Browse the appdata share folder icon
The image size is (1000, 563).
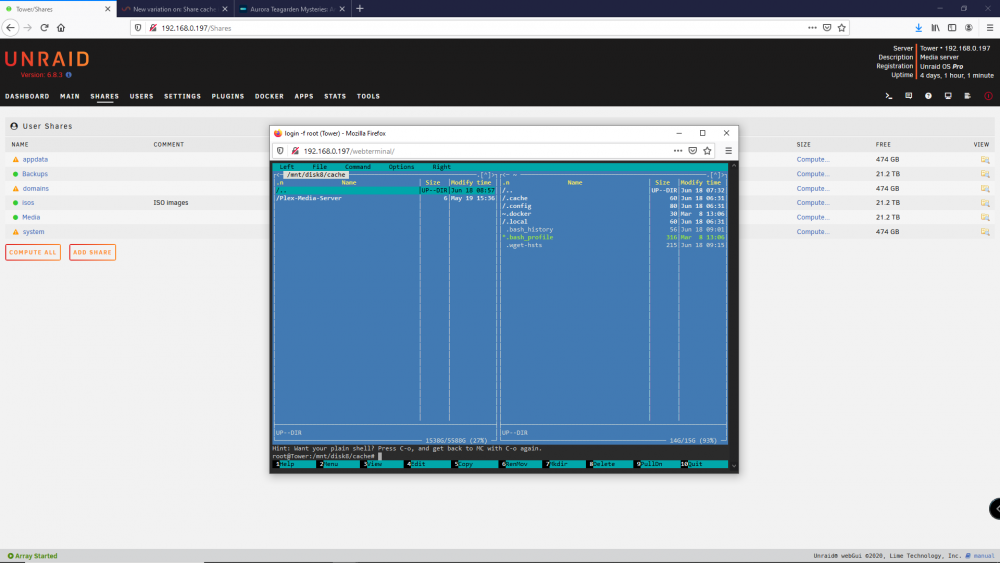[x=985, y=159]
